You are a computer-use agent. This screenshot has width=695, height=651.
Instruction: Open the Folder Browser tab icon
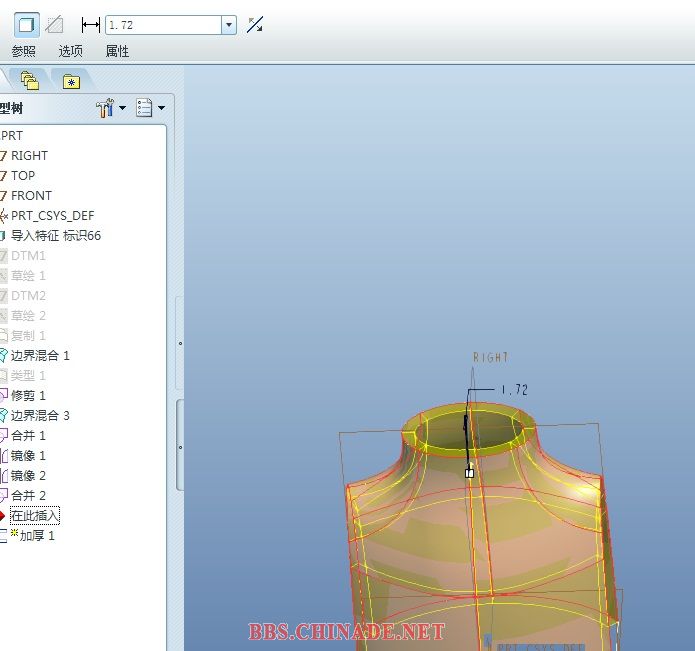pos(30,81)
